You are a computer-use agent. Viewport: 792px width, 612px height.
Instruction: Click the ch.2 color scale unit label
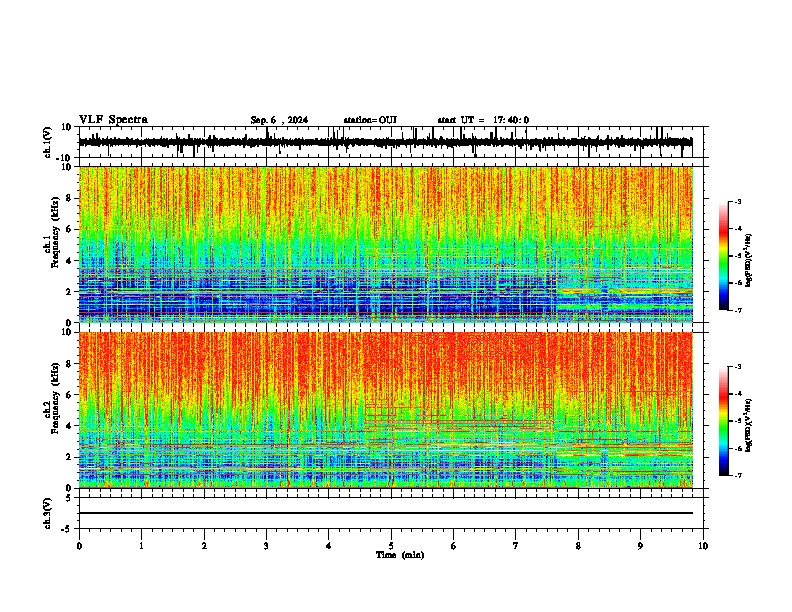tap(749, 426)
